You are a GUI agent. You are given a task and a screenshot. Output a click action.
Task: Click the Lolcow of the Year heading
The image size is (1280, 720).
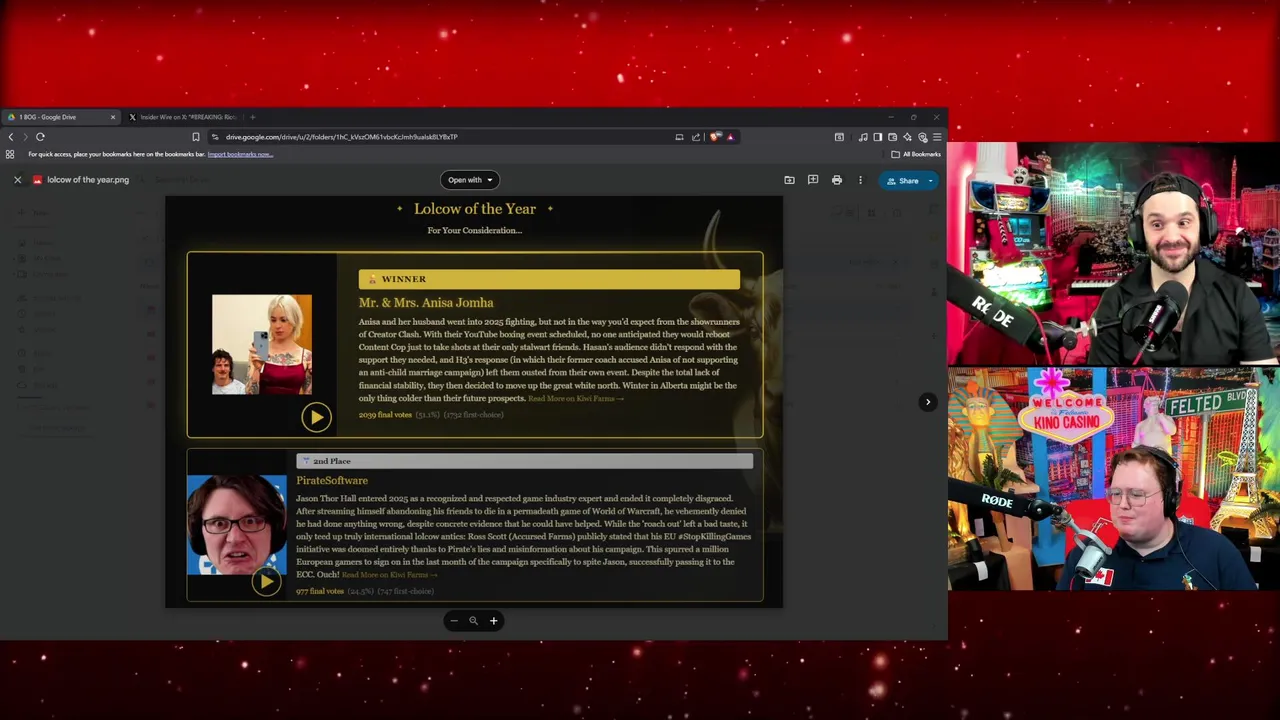(475, 209)
